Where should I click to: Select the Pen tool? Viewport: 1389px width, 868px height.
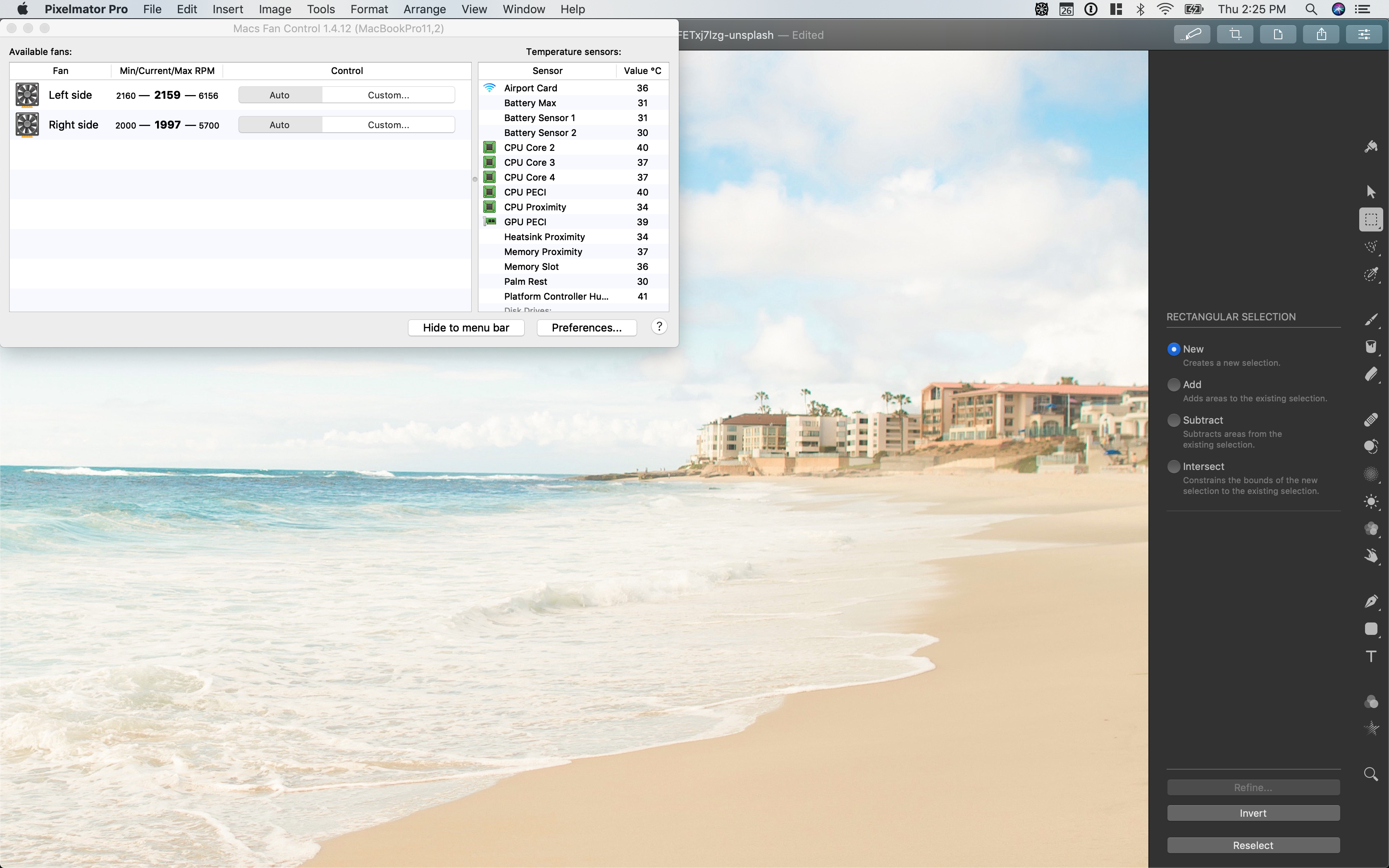1371,602
